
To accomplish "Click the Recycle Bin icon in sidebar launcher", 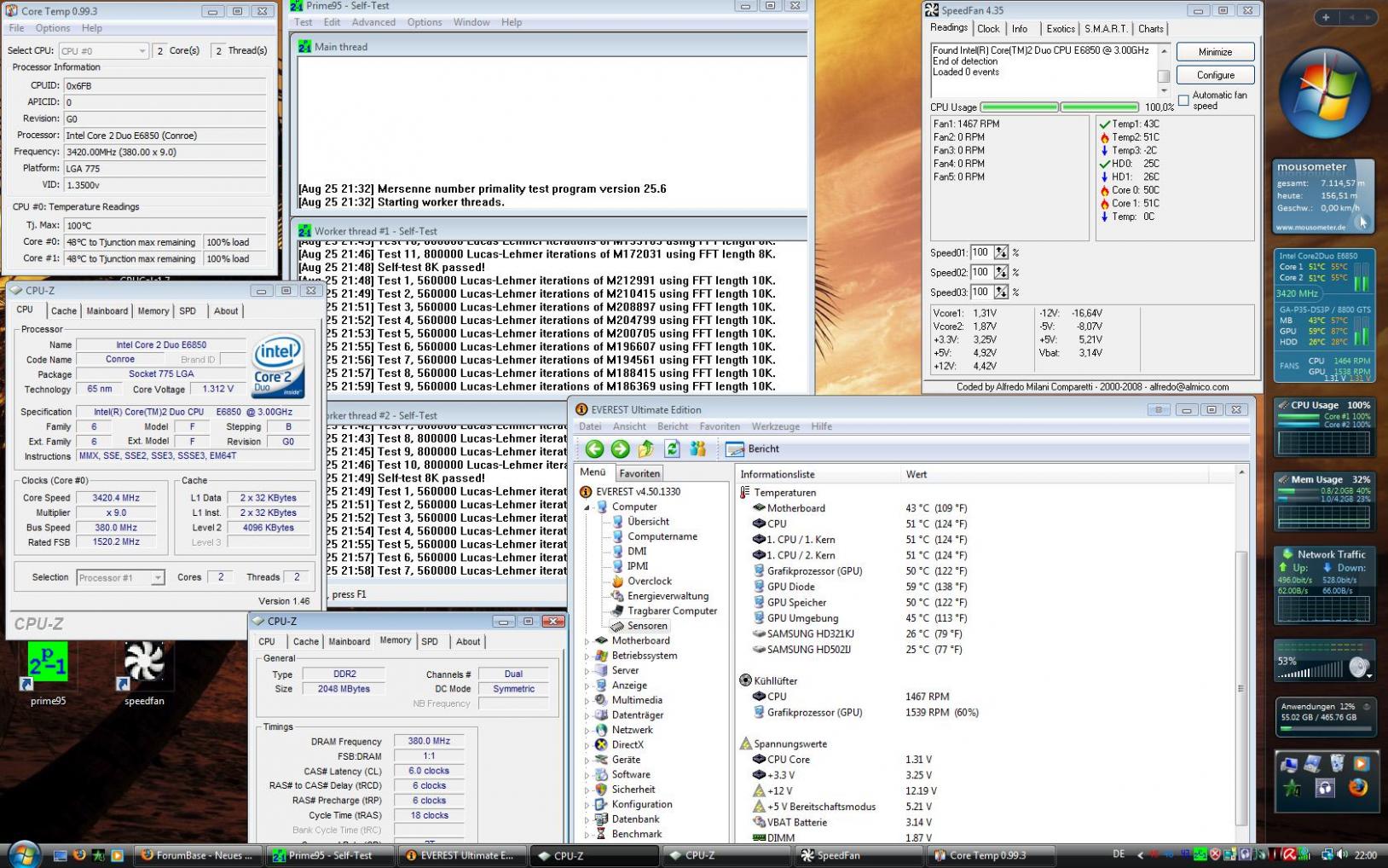I will (x=1337, y=764).
